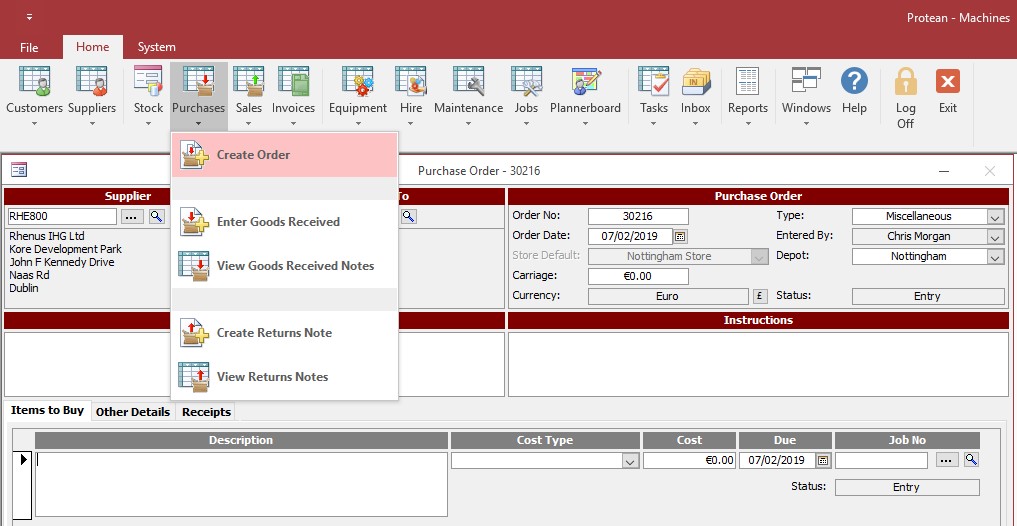Click the supplier search magnifier icon
The width and height of the screenshot is (1017, 526).
point(157,216)
